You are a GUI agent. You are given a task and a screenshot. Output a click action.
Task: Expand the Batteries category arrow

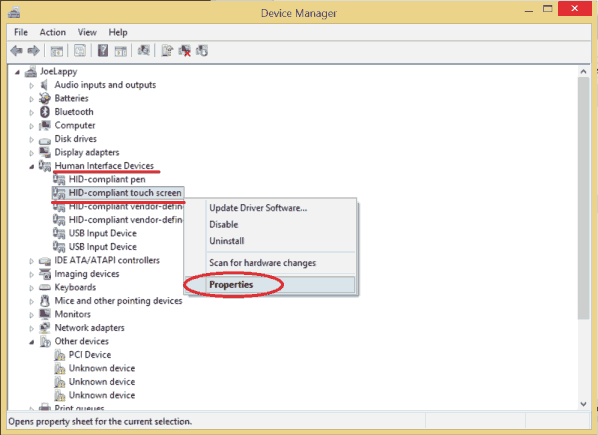point(31,99)
